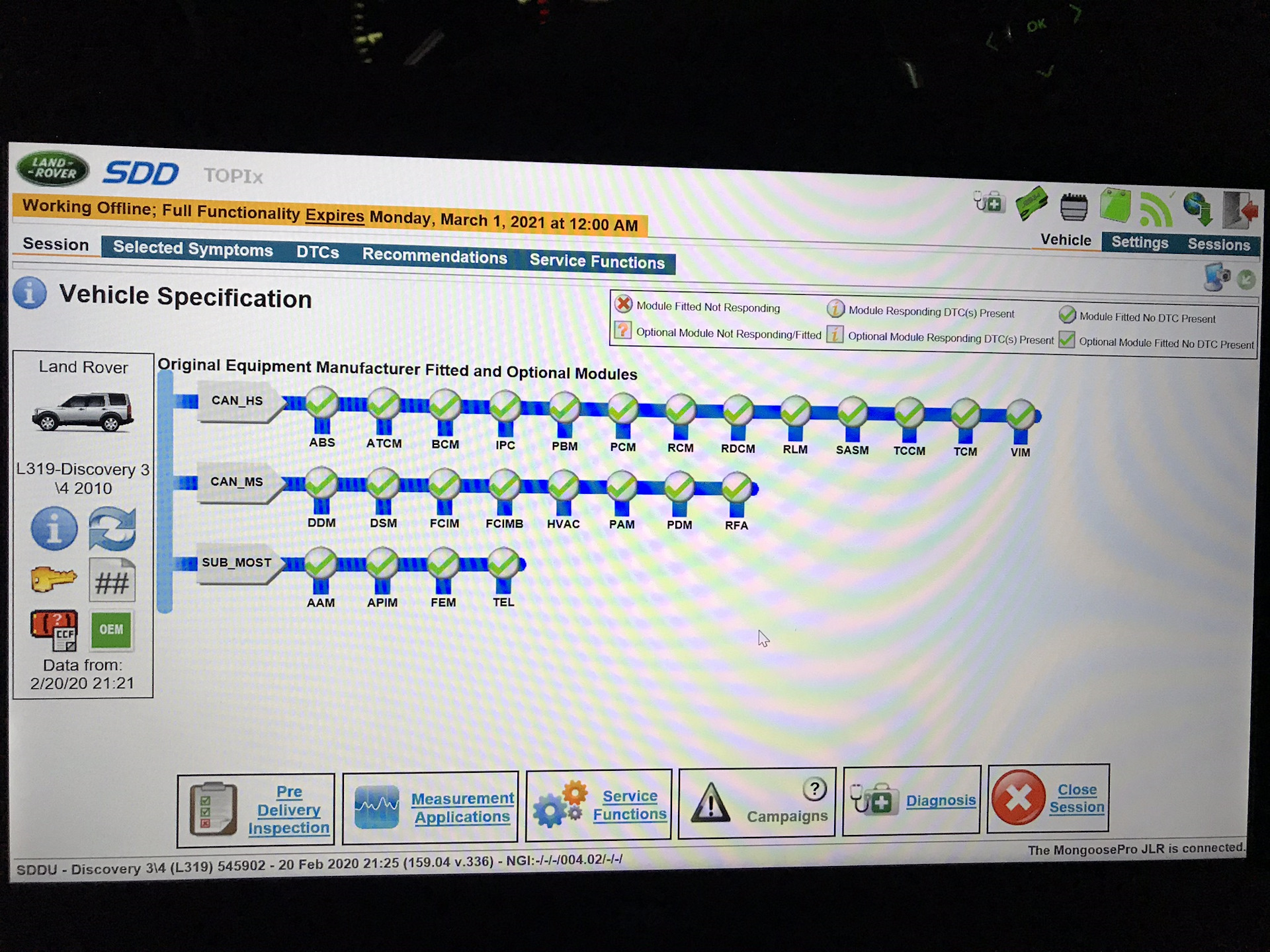
Task: Open the Diagnosis link
Action: [940, 801]
